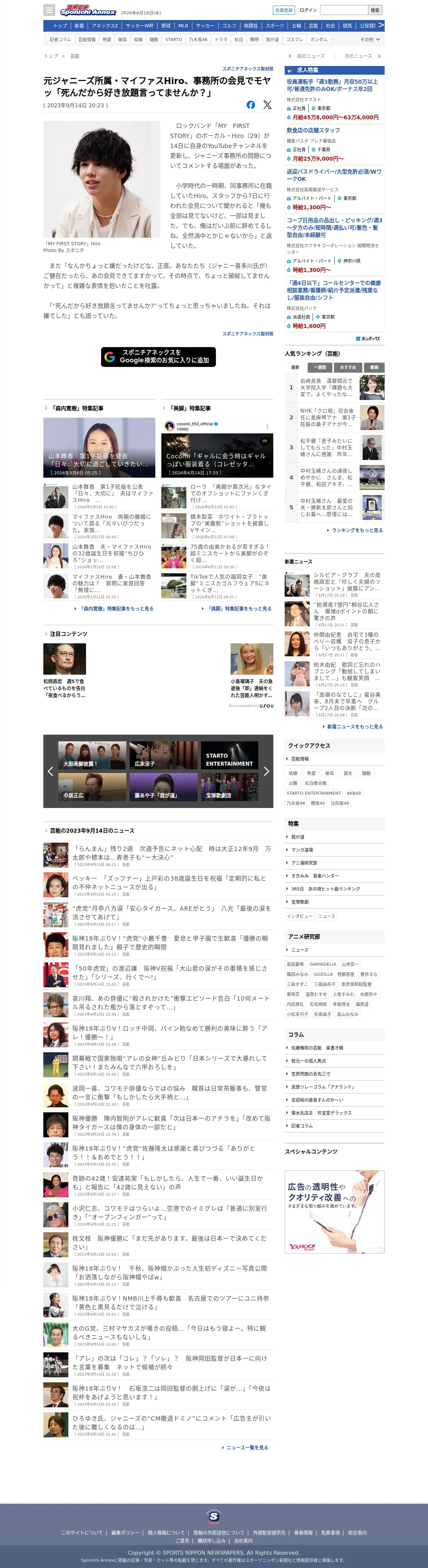Expand 吉田明の座長すんのか〜い column
This screenshot has width=428, height=1568.
[335, 1099]
